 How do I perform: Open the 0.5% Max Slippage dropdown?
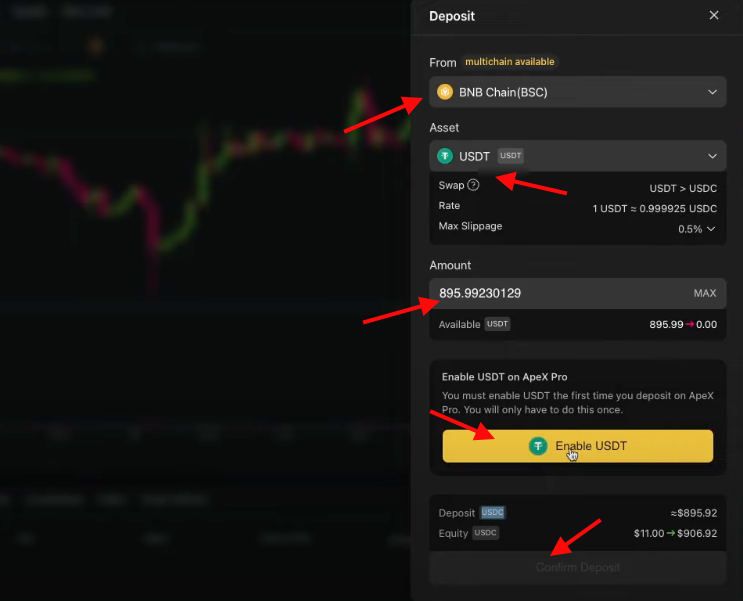point(696,229)
